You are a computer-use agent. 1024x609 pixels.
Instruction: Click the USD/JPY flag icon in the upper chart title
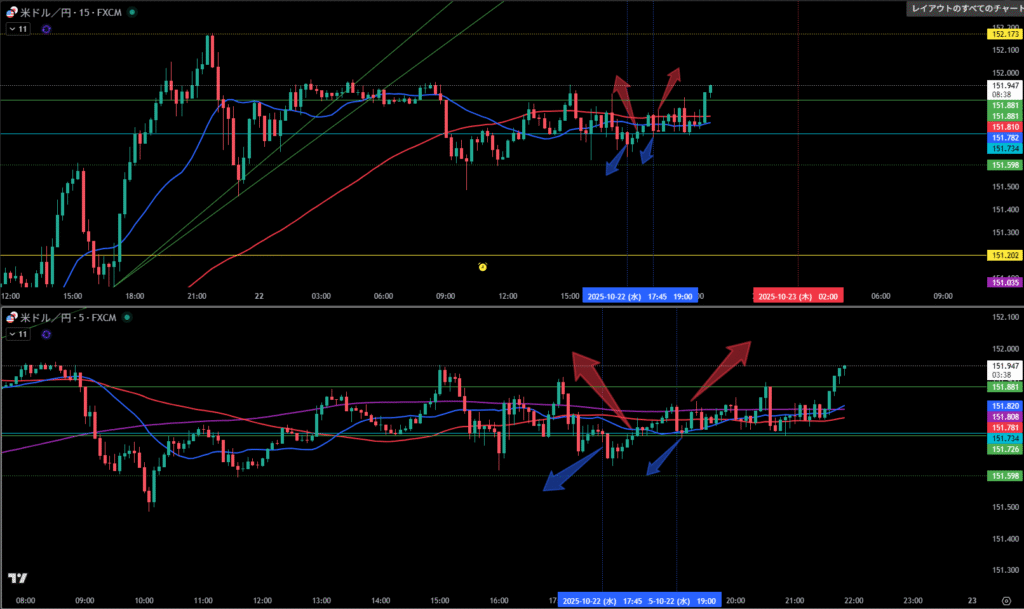click(11, 12)
